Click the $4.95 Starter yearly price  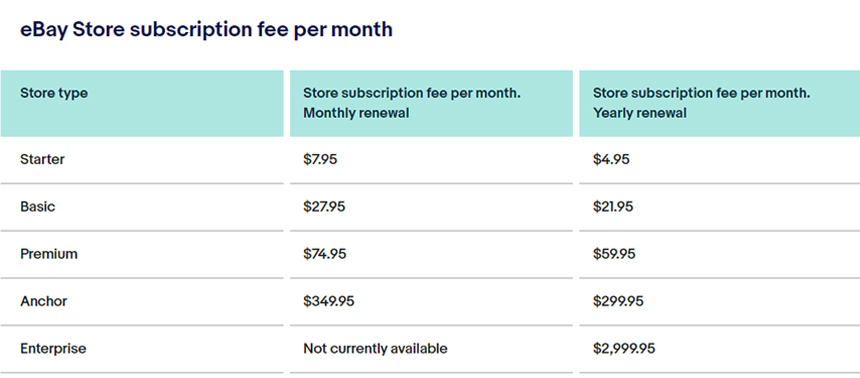click(611, 159)
